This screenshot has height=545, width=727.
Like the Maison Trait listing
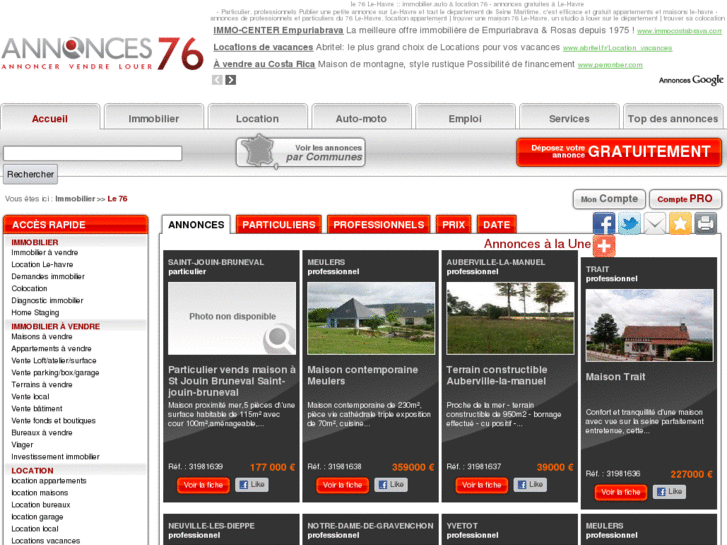pos(669,492)
